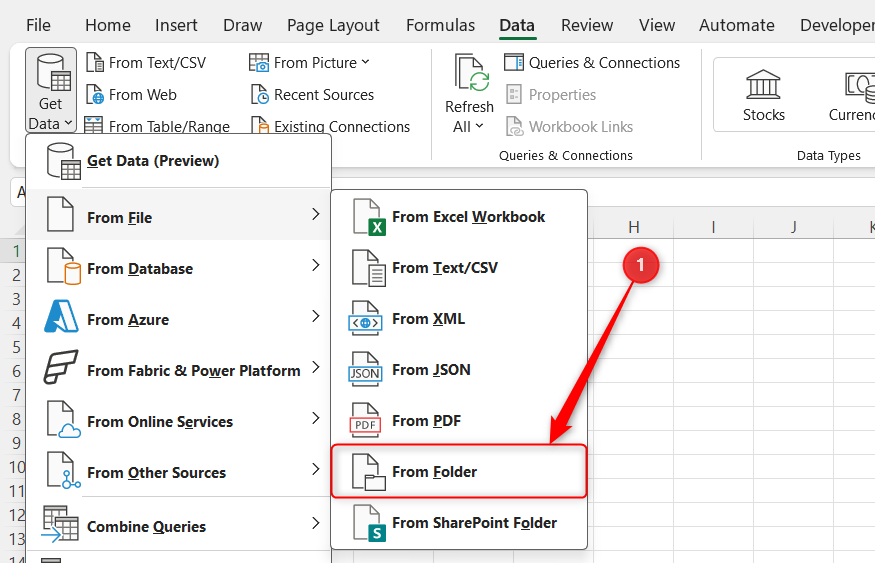
Task: Select From Folder in the submenu
Action: point(459,471)
